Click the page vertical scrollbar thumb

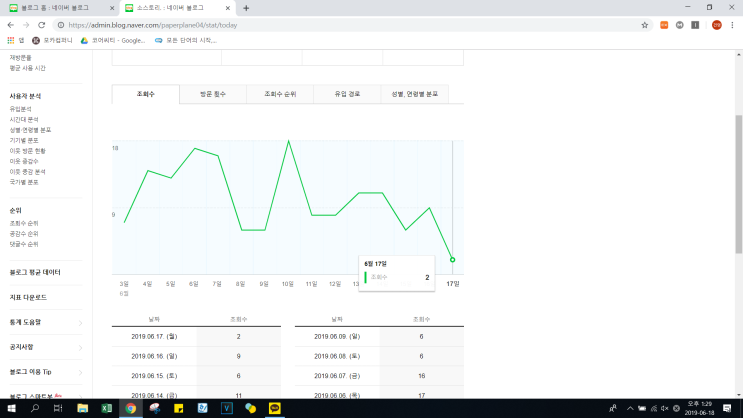click(739, 184)
